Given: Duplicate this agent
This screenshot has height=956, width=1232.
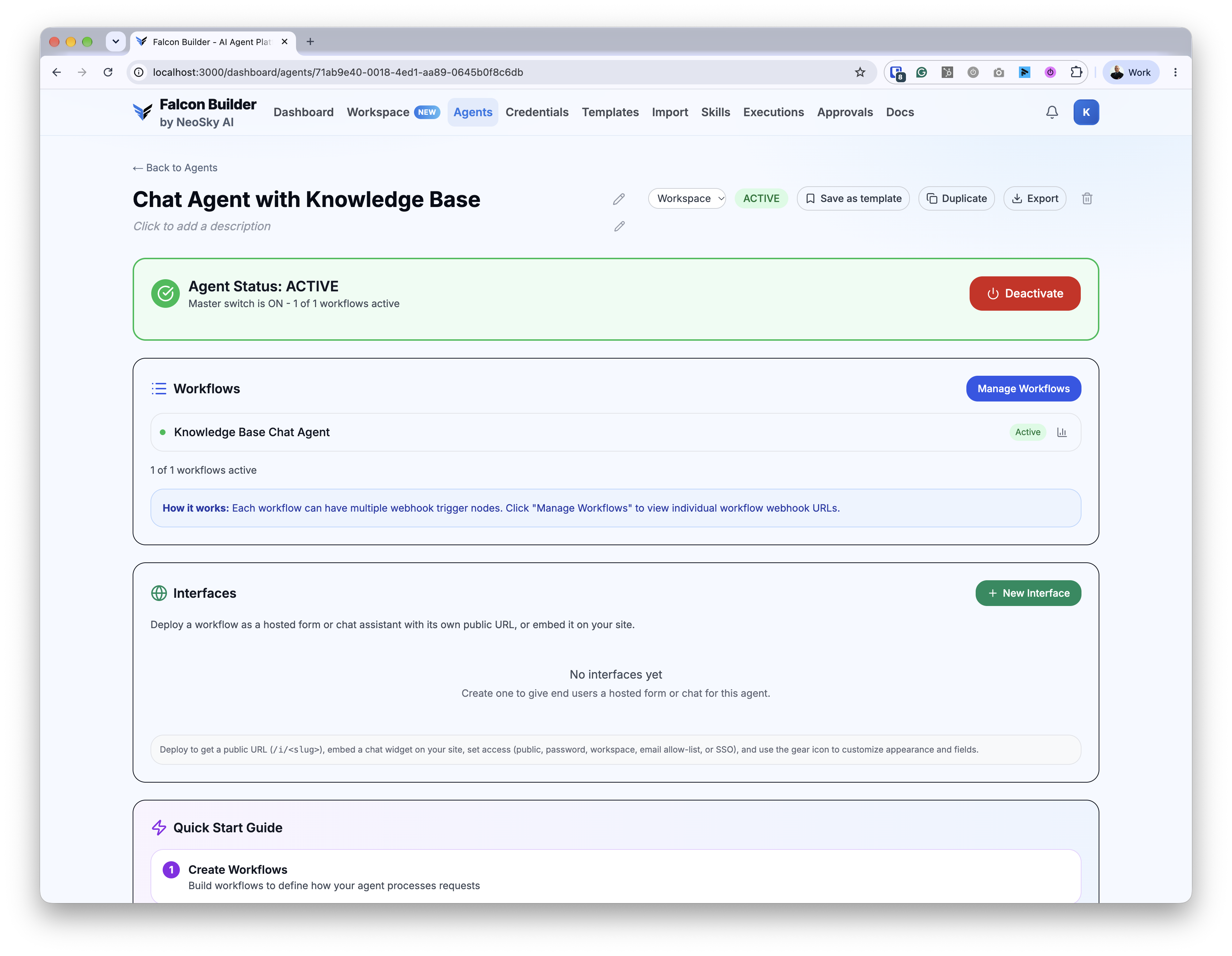Looking at the screenshot, I should coord(956,198).
